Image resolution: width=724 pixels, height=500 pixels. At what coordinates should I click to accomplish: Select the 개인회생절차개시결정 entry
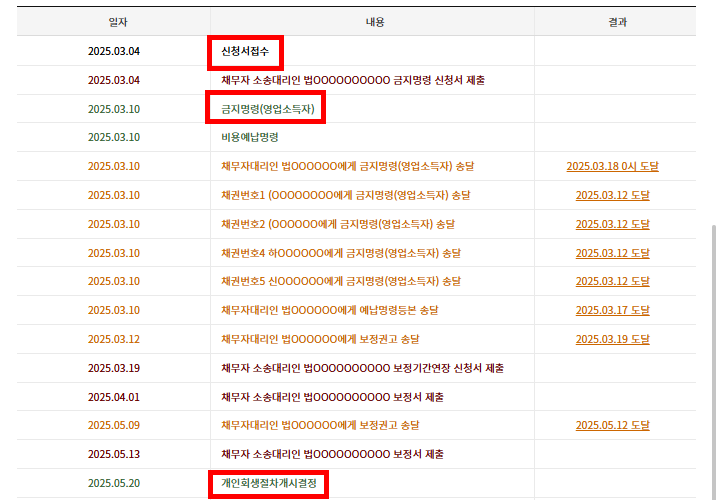(x=268, y=484)
